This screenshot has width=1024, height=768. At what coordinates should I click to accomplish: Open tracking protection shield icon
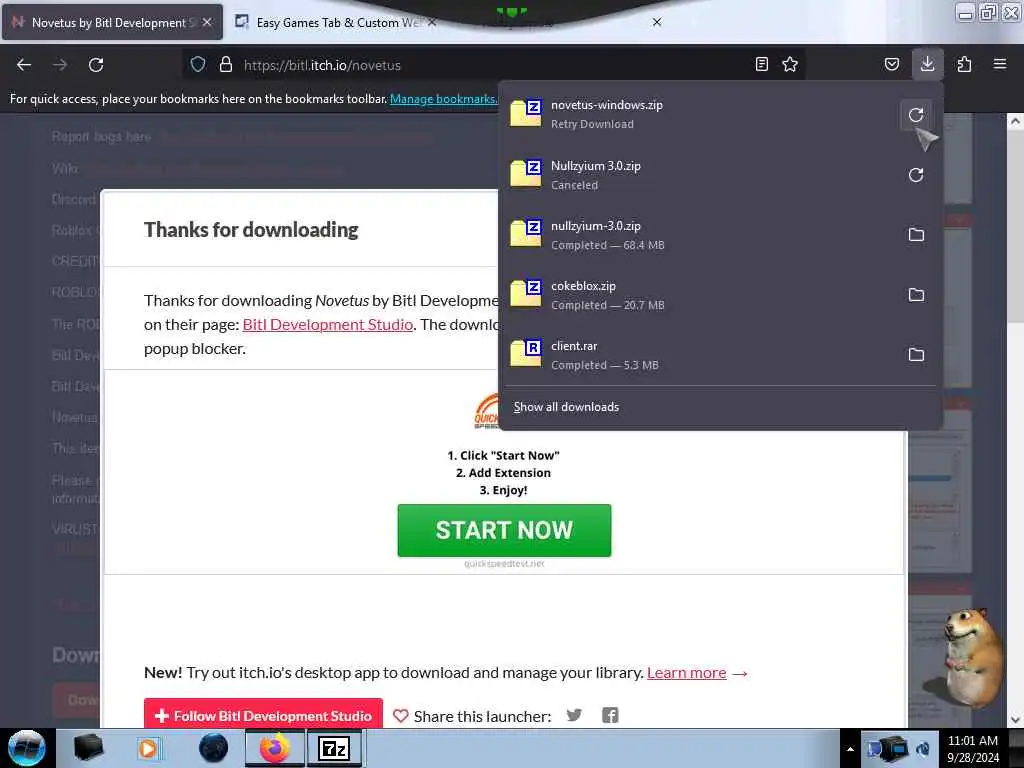tap(198, 65)
